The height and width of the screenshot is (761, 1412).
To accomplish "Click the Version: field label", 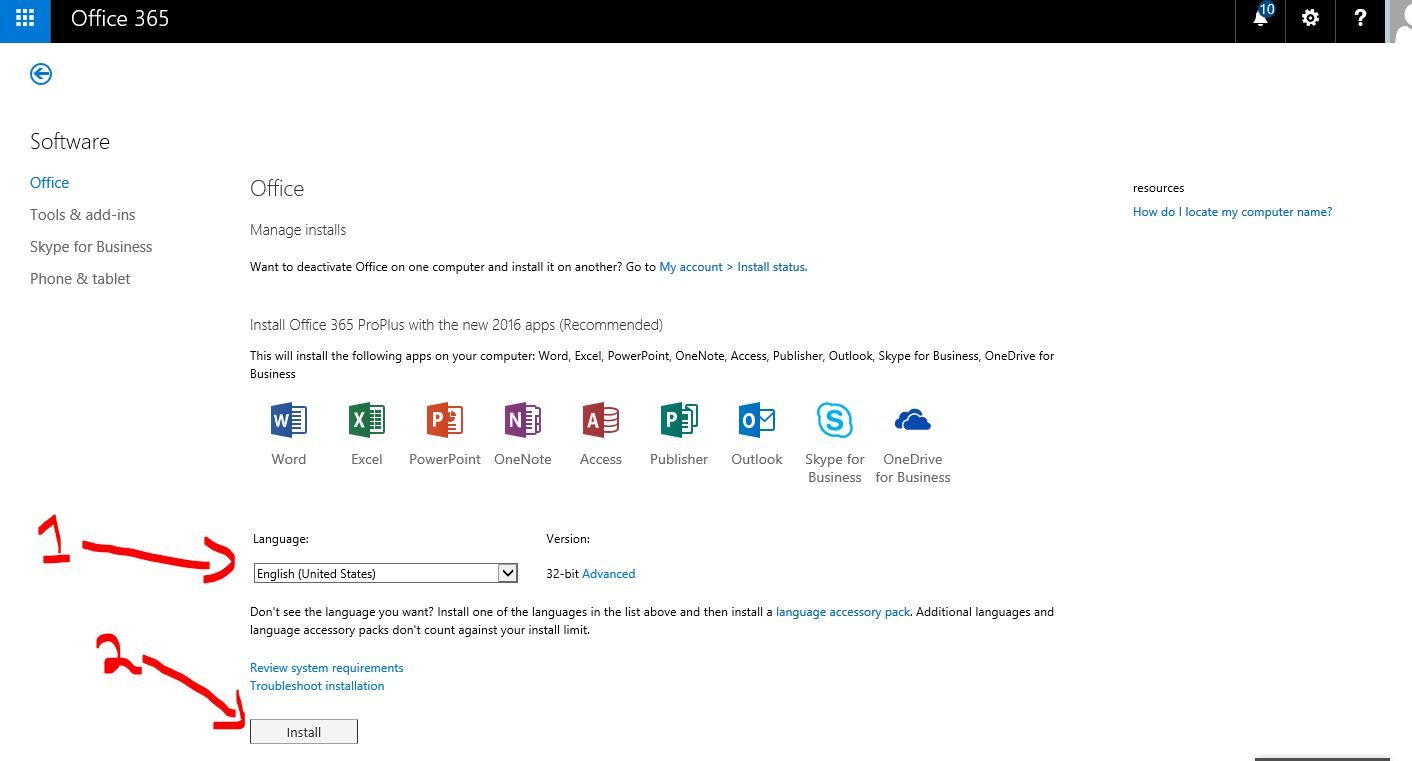I will (568, 538).
